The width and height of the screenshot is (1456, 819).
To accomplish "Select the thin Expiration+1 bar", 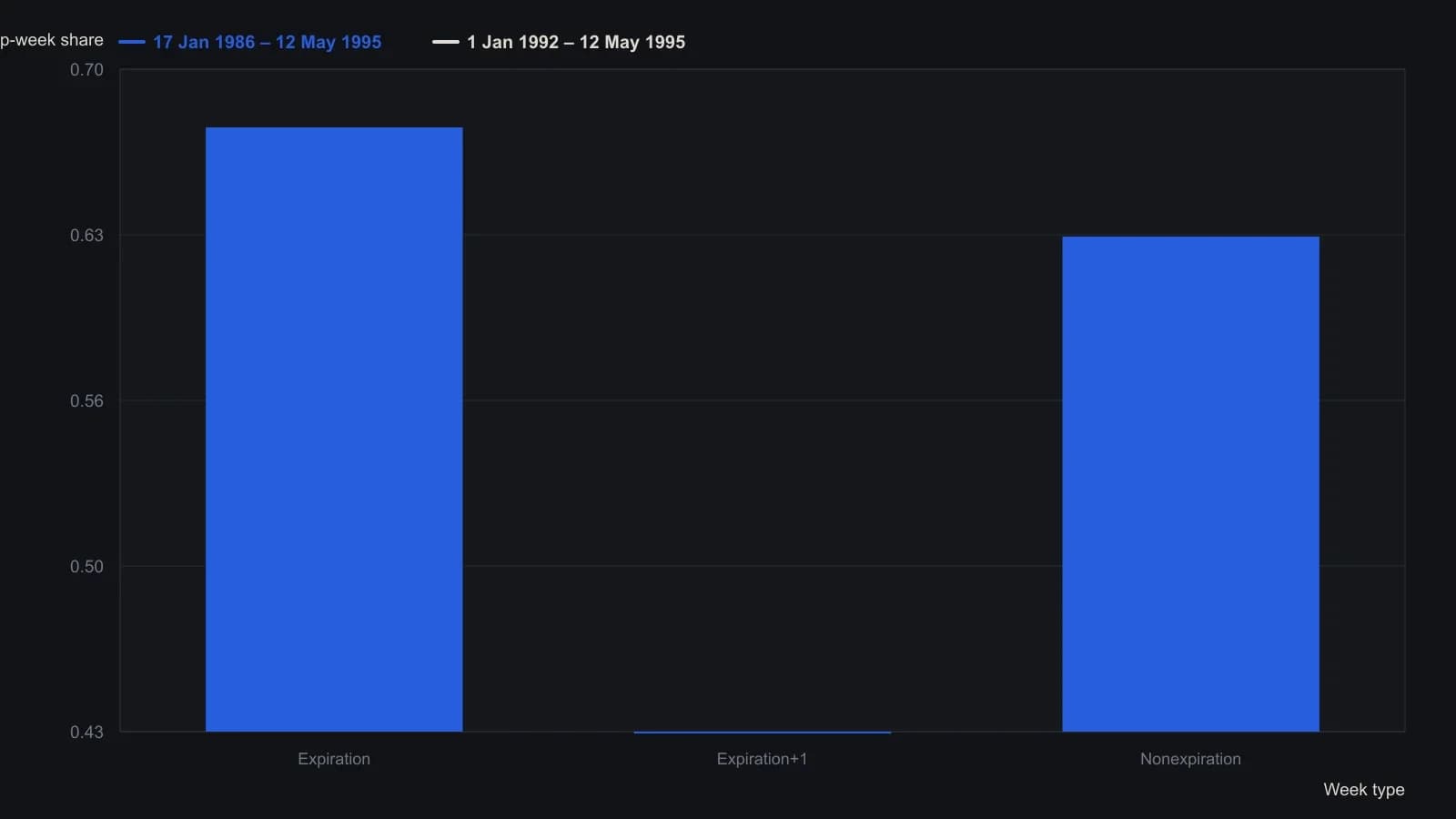I will pos(763,732).
